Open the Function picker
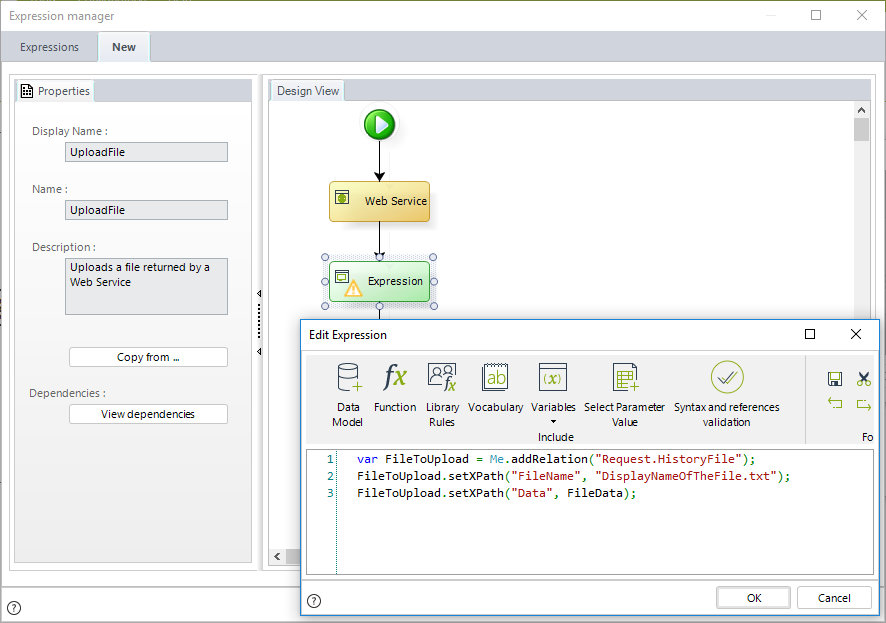The width and height of the screenshot is (886, 623). coord(395,387)
